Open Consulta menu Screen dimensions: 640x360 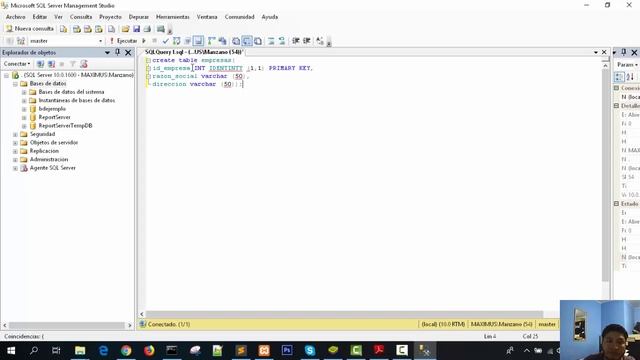tap(81, 17)
